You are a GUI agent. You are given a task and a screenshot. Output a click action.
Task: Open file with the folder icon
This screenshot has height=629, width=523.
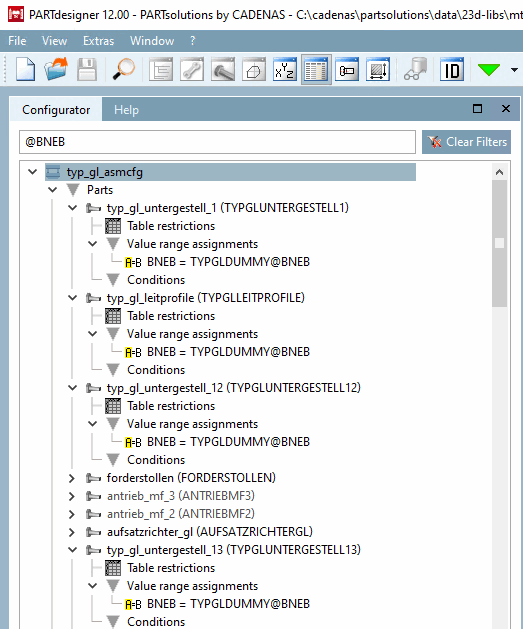point(56,70)
